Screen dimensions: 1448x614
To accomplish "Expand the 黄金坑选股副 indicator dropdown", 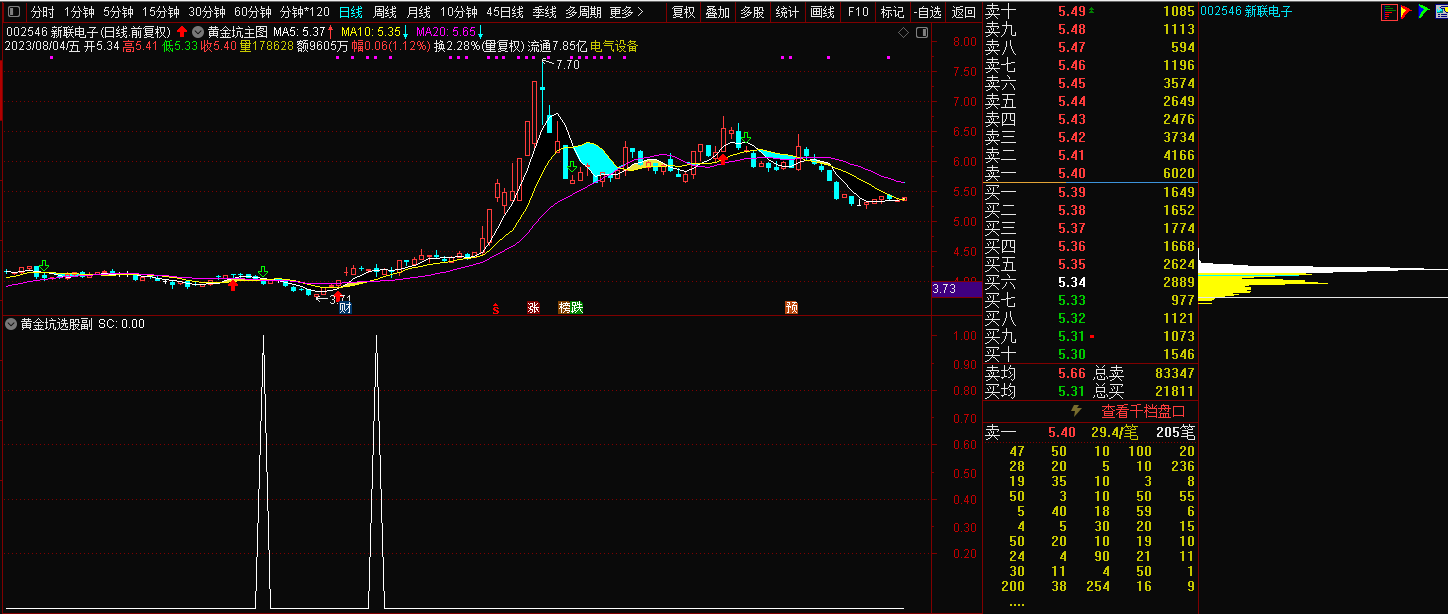I will coord(11,324).
